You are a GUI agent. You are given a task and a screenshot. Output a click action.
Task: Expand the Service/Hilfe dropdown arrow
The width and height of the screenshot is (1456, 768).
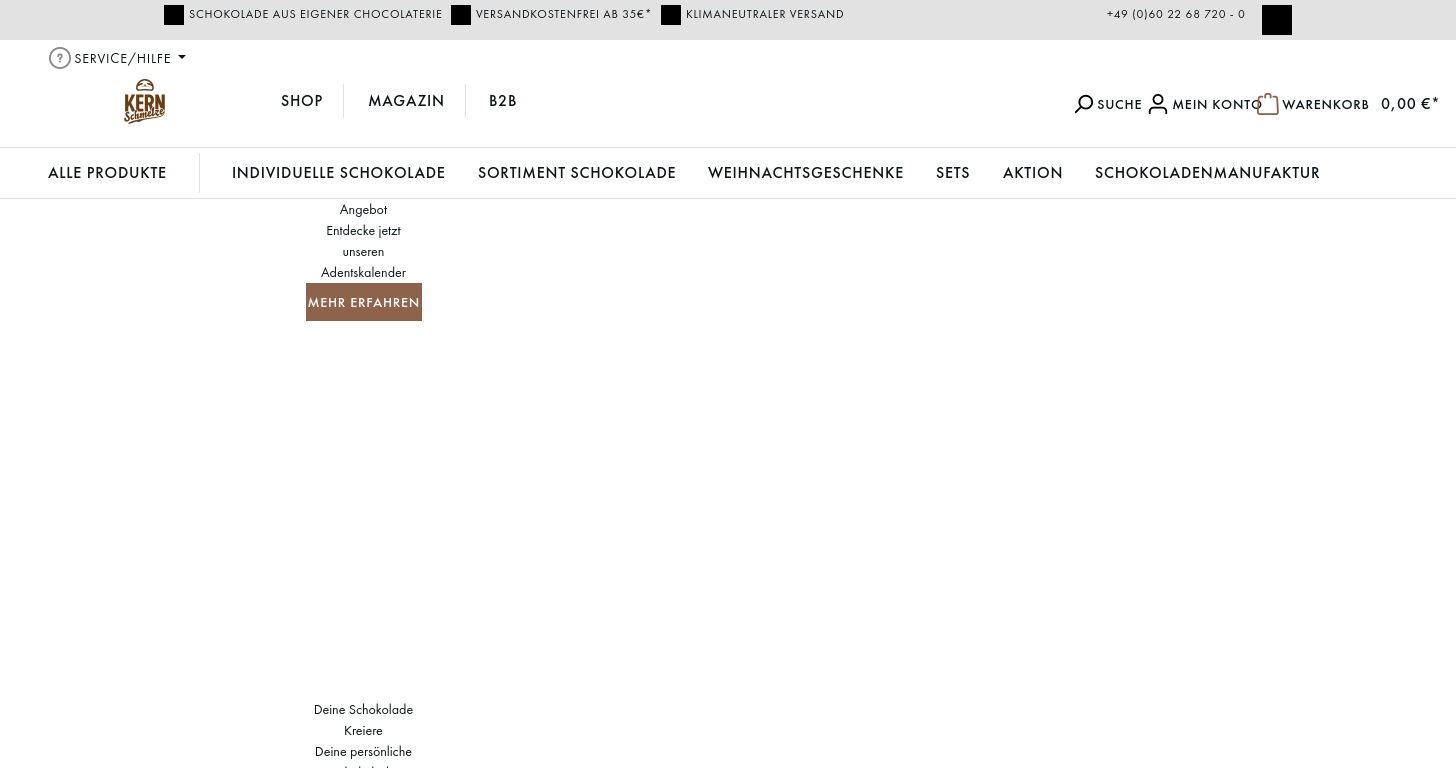(x=182, y=58)
